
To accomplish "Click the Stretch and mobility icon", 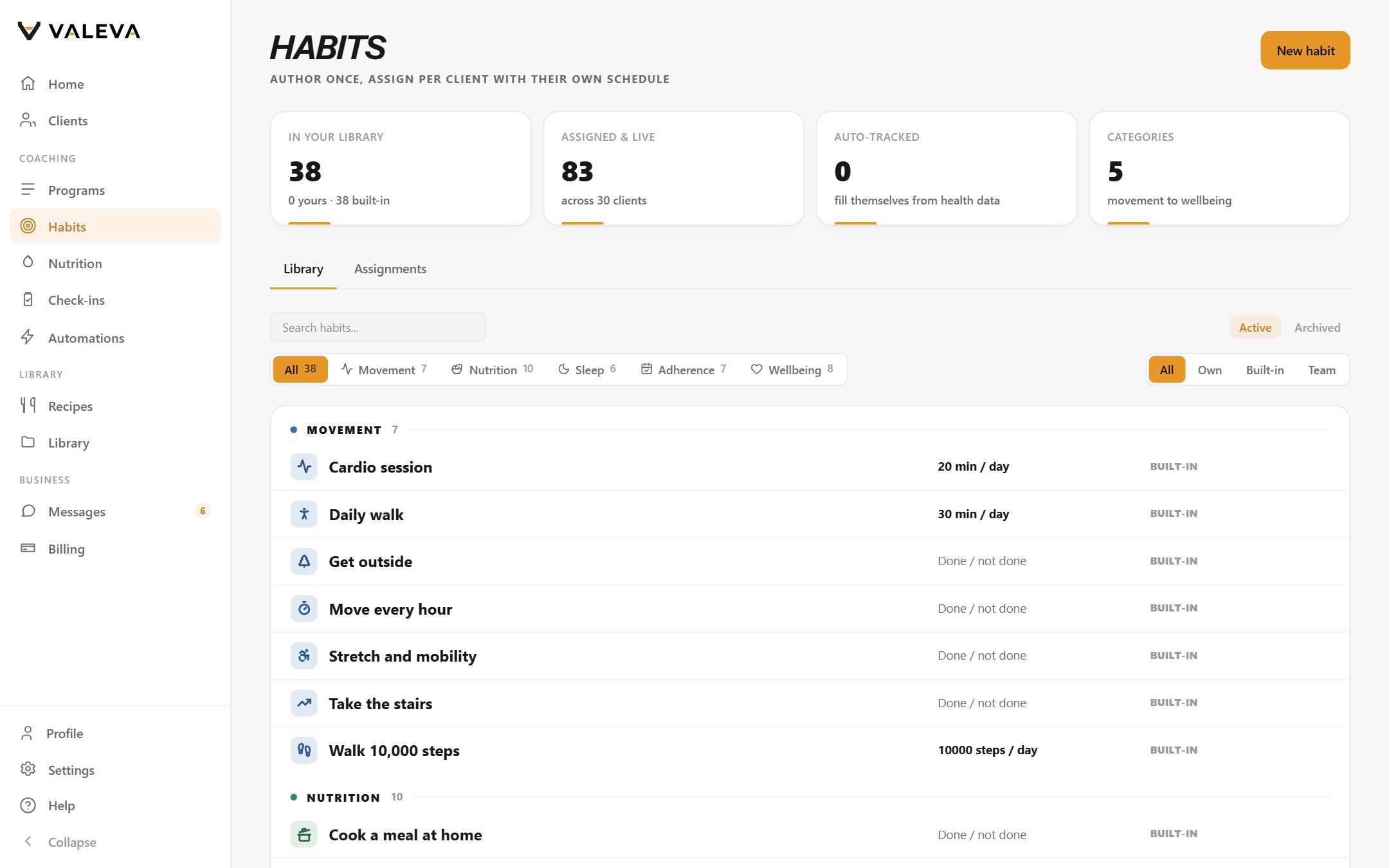I will click(304, 656).
